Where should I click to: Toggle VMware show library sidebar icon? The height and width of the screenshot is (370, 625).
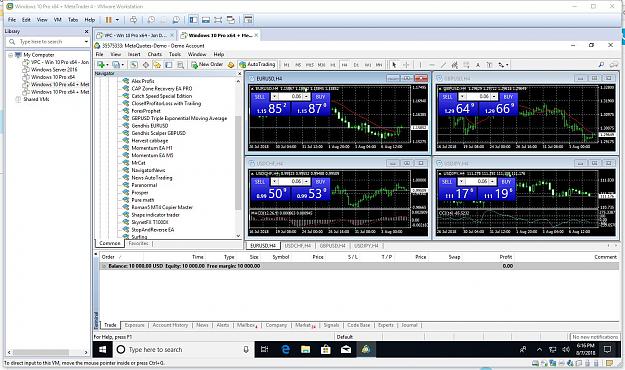coord(193,20)
